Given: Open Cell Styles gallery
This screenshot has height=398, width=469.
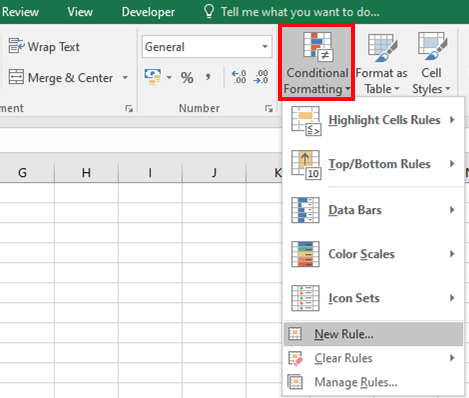Looking at the screenshot, I should 431,63.
